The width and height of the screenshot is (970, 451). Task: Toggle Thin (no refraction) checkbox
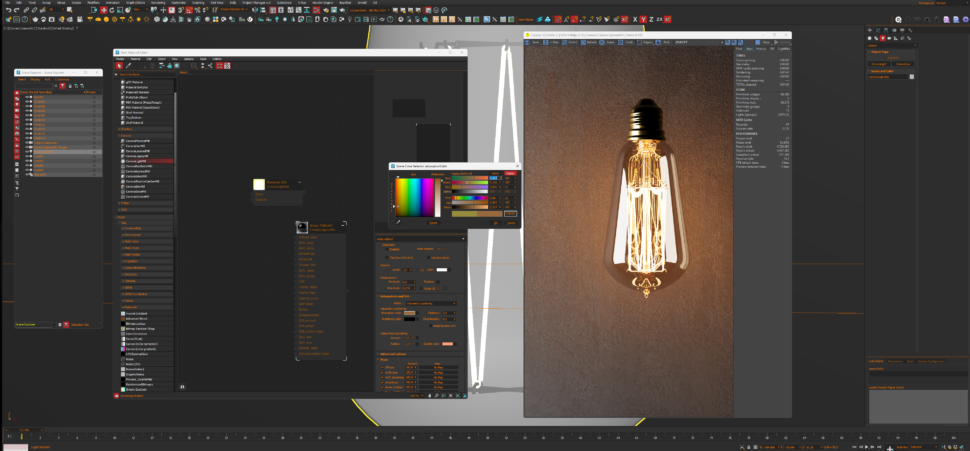[x=387, y=257]
